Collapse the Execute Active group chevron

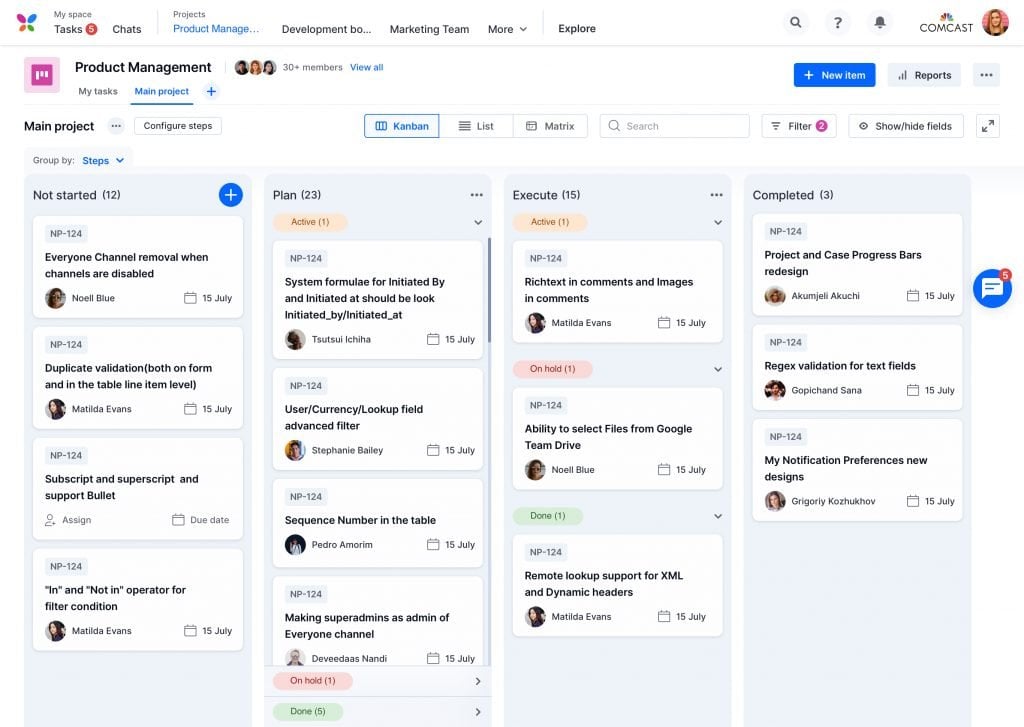tap(718, 222)
